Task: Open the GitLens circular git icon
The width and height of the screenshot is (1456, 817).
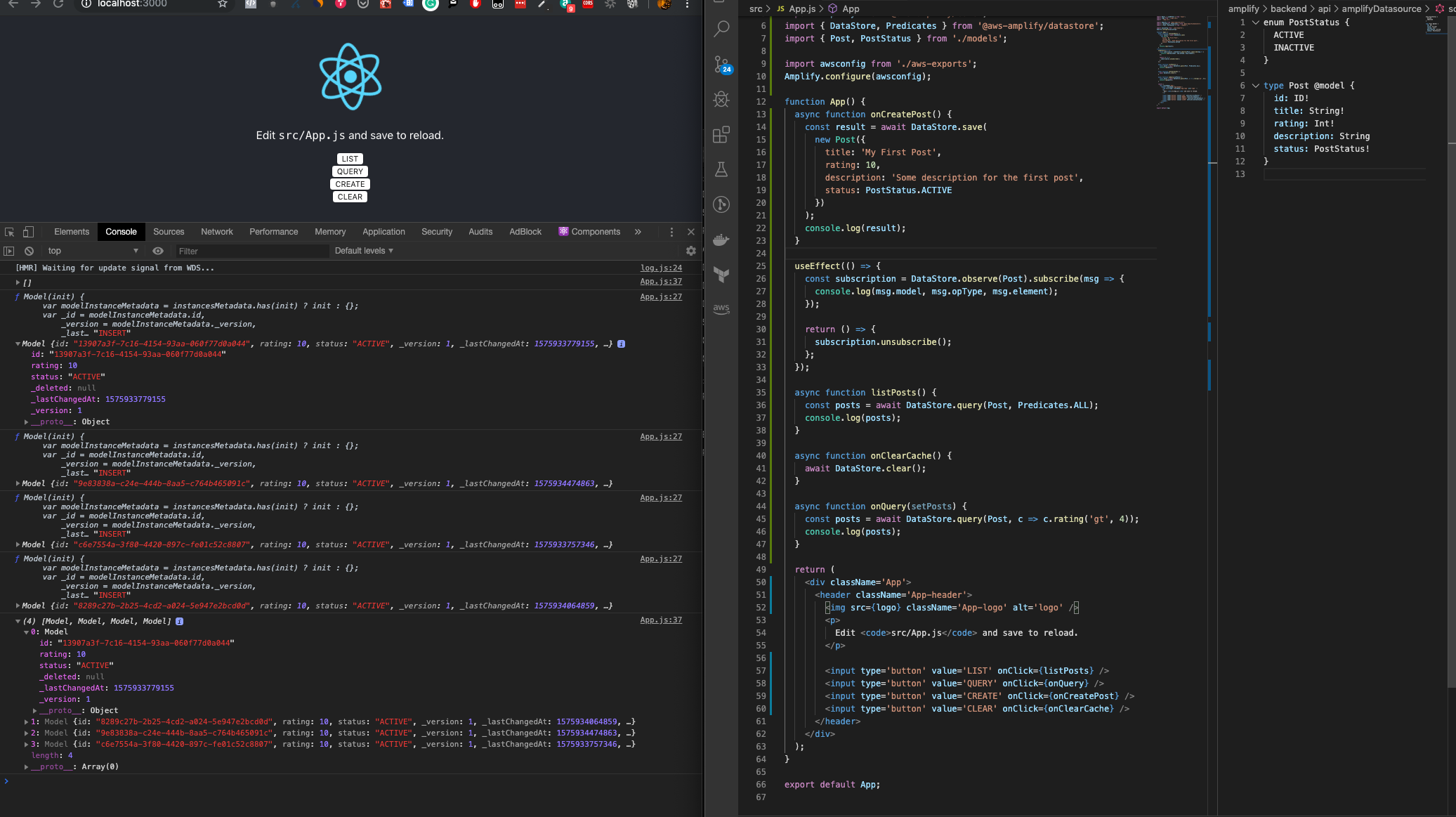Action: 721,204
